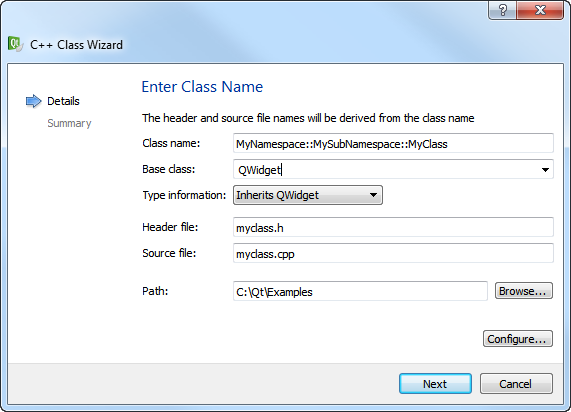The height and width of the screenshot is (412, 571).
Task: Click the Header file: label
Action: (170, 227)
